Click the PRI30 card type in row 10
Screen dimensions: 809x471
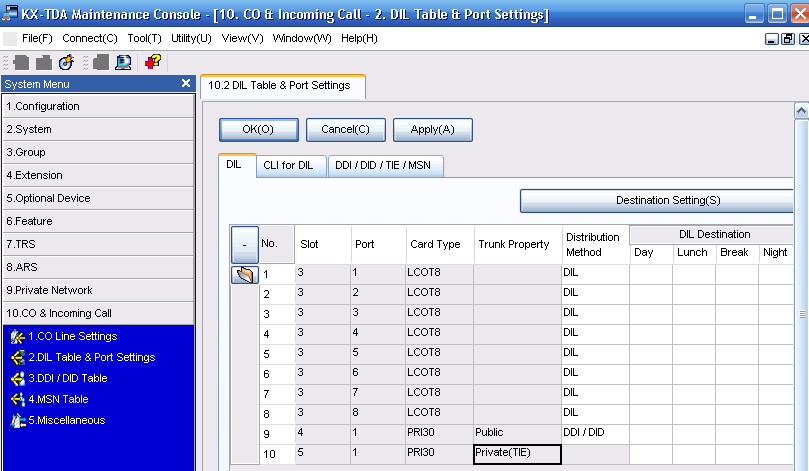point(439,454)
